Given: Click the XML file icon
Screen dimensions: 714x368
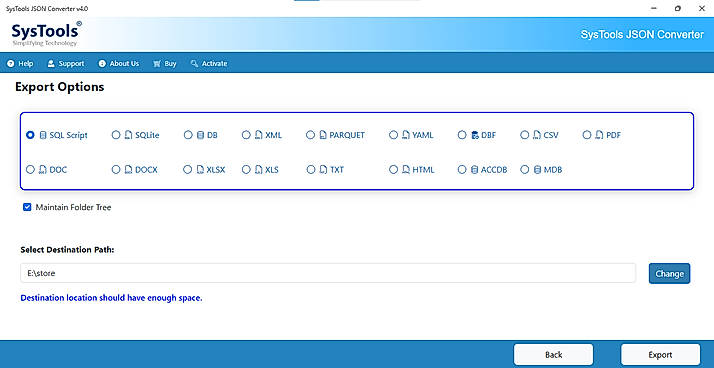Looking at the screenshot, I should pyautogui.click(x=259, y=135).
